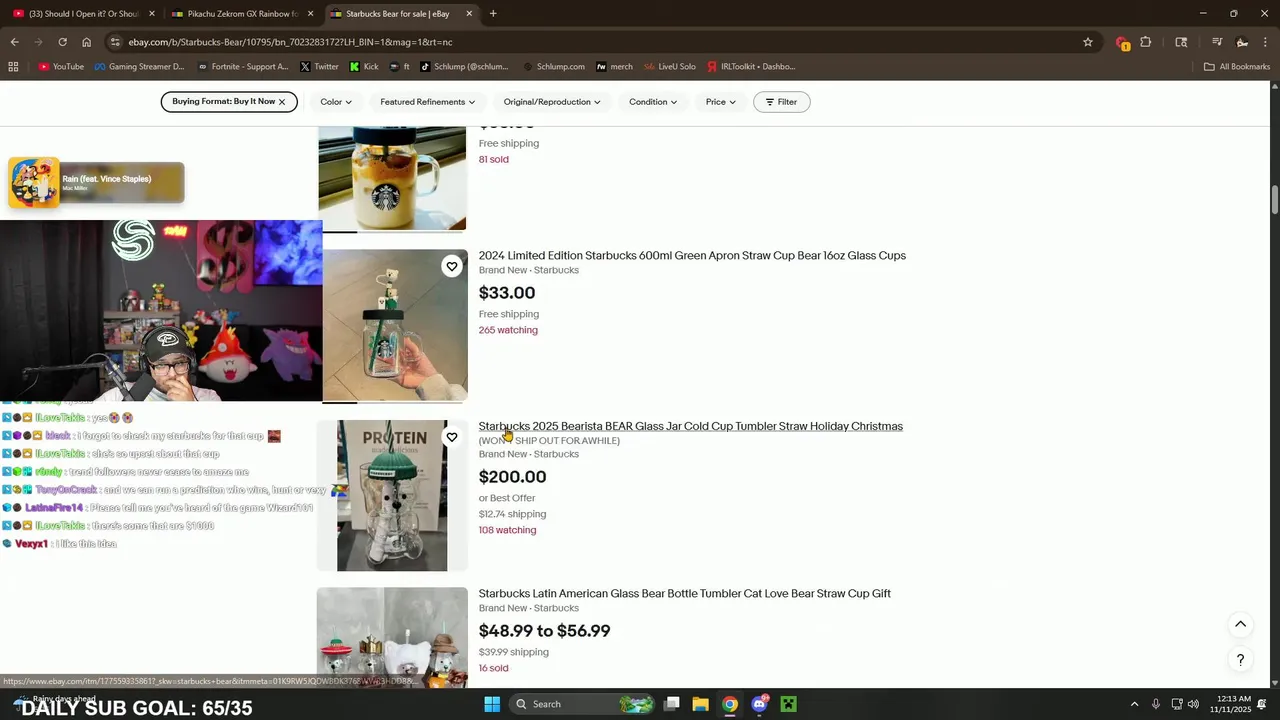Reload the eBay page

pyautogui.click(x=62, y=42)
